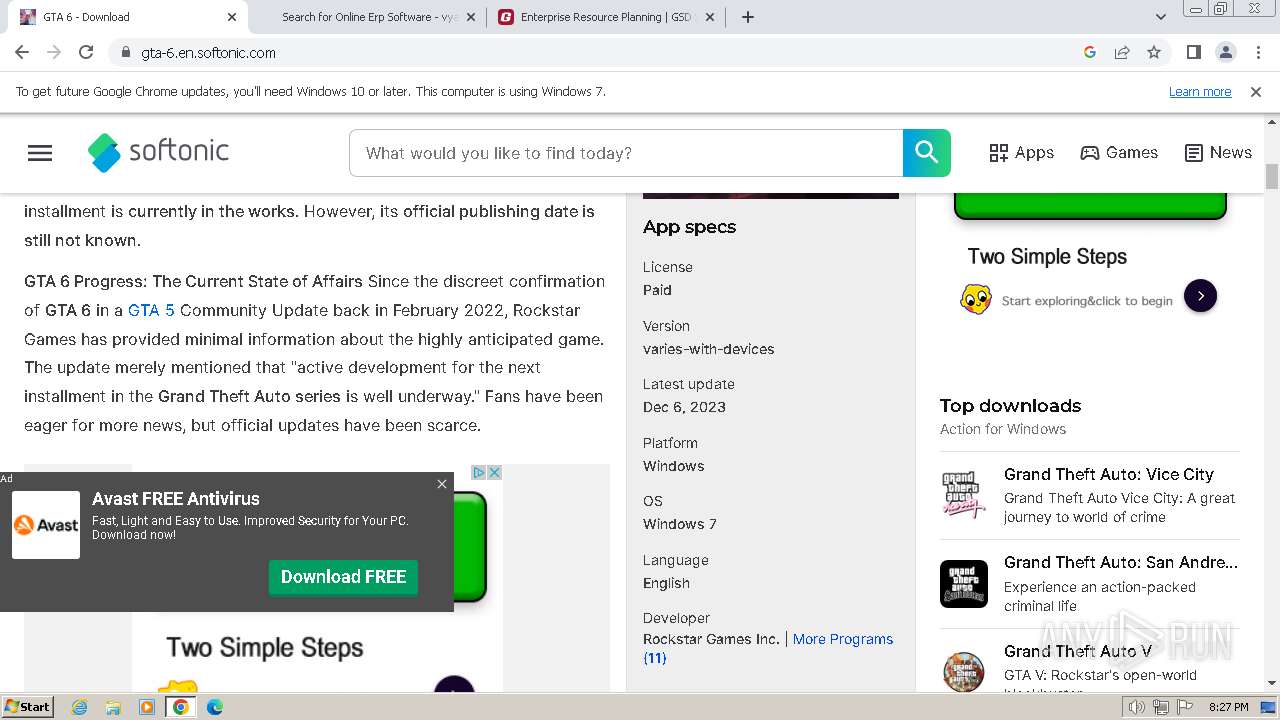
Task: Click the San Andreas game thumbnail
Action: click(964, 584)
